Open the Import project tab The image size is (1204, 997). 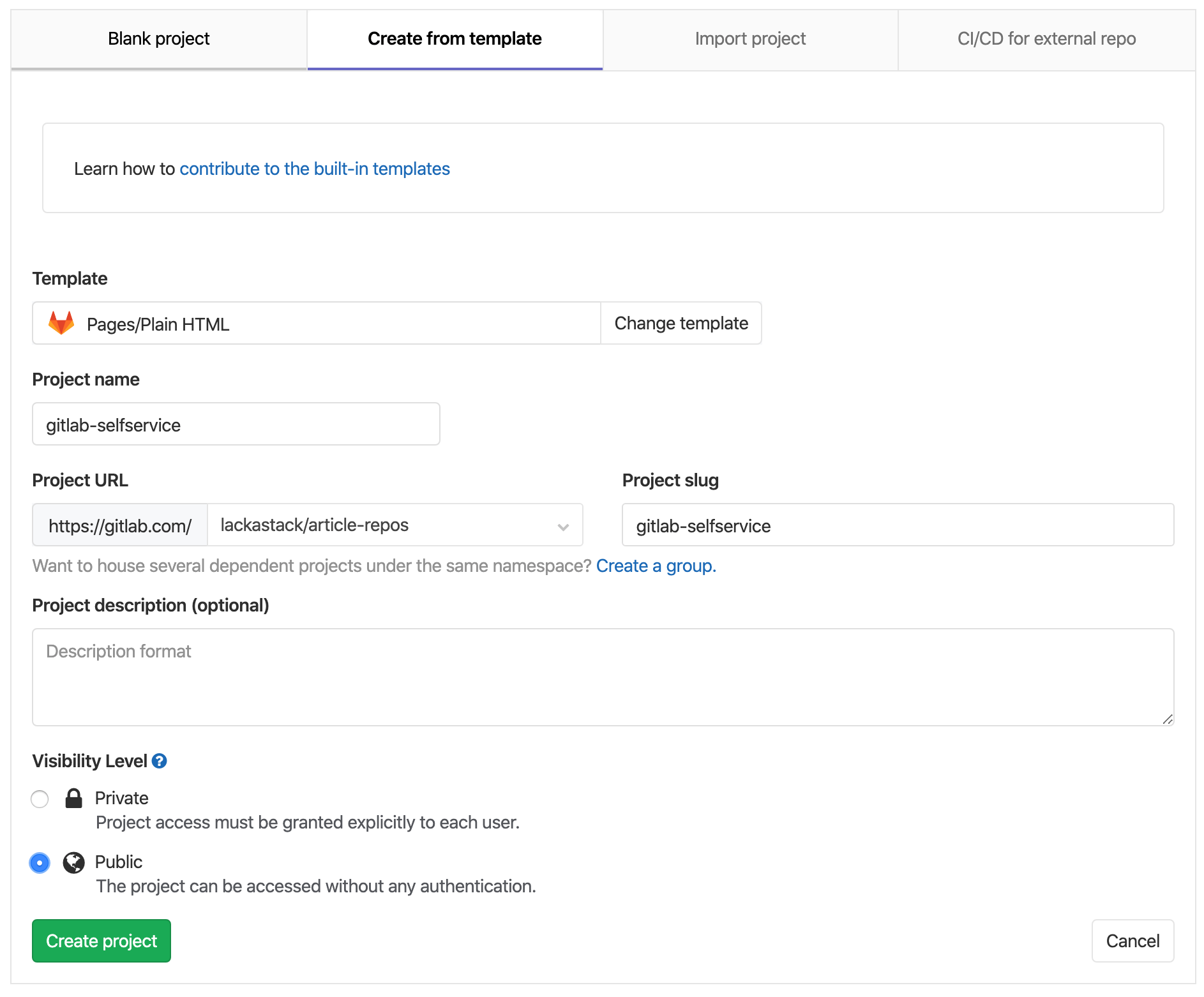click(750, 39)
